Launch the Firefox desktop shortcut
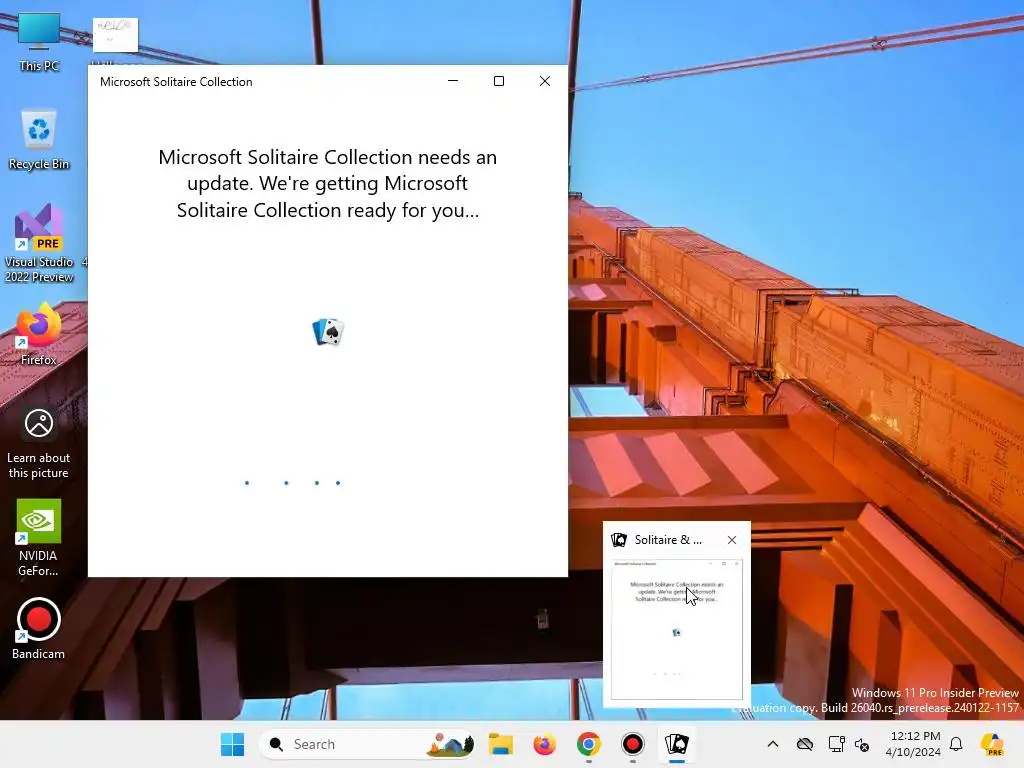Image resolution: width=1024 pixels, height=768 pixels. click(39, 334)
